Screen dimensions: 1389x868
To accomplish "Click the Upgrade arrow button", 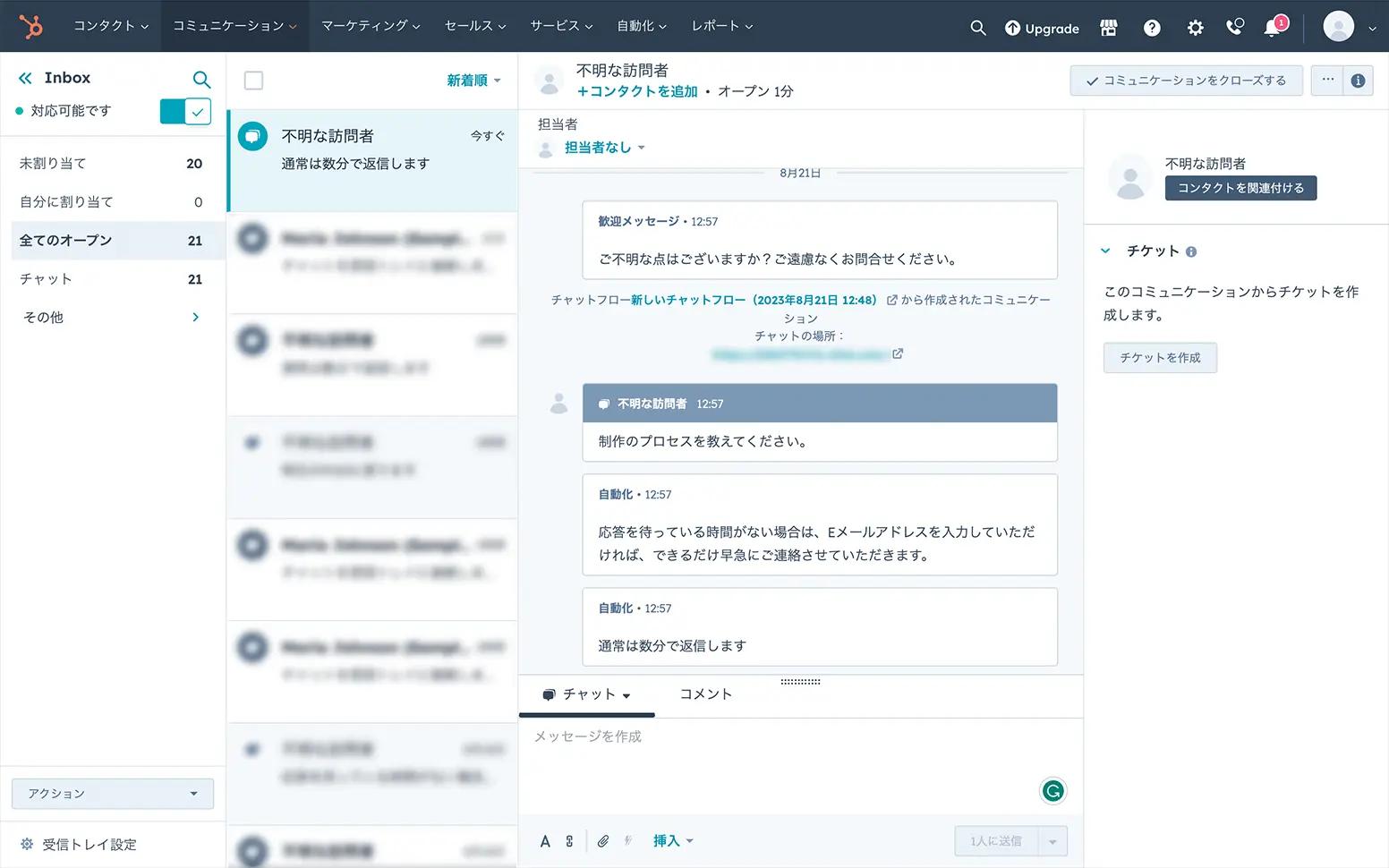I will pos(1042,28).
